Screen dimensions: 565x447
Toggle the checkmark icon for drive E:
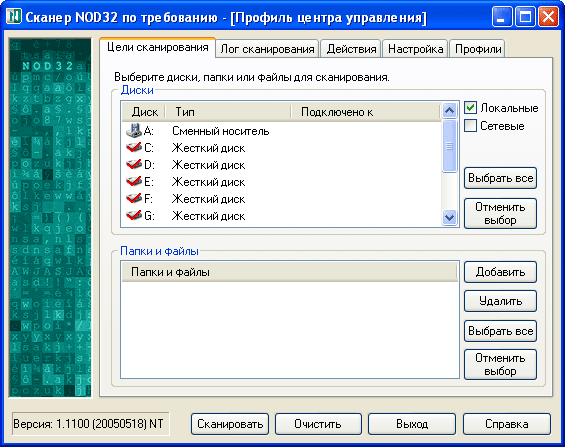[x=134, y=181]
